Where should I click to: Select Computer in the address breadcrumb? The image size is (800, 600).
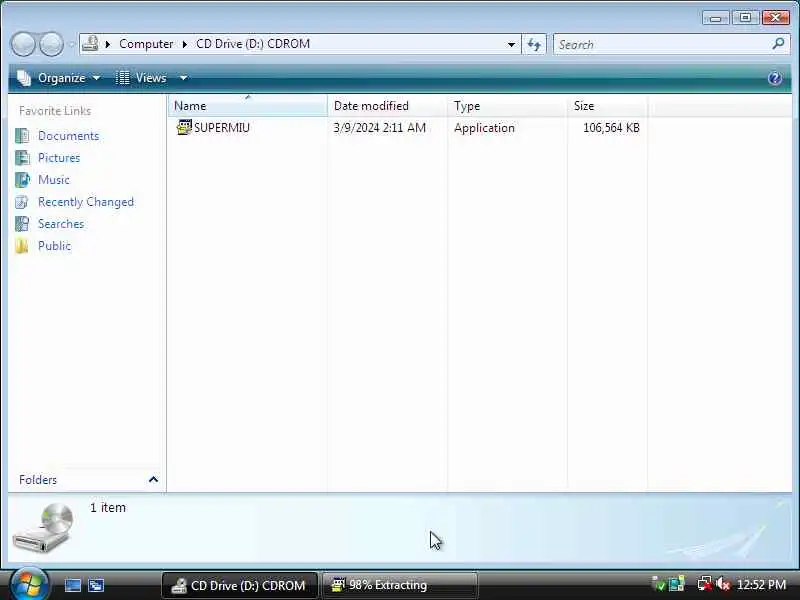tap(146, 44)
